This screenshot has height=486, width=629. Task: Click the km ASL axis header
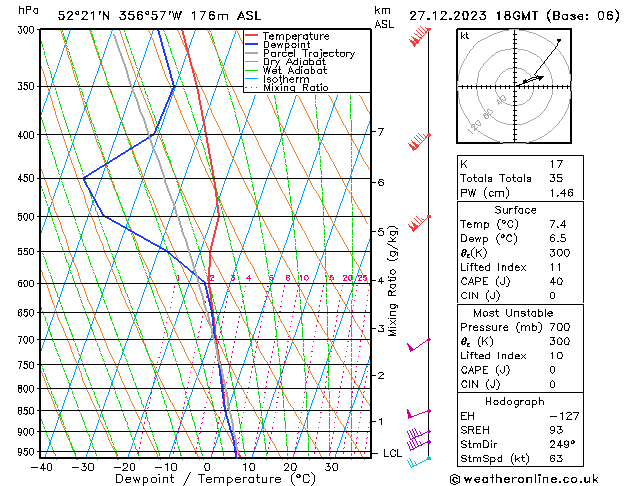tap(384, 17)
